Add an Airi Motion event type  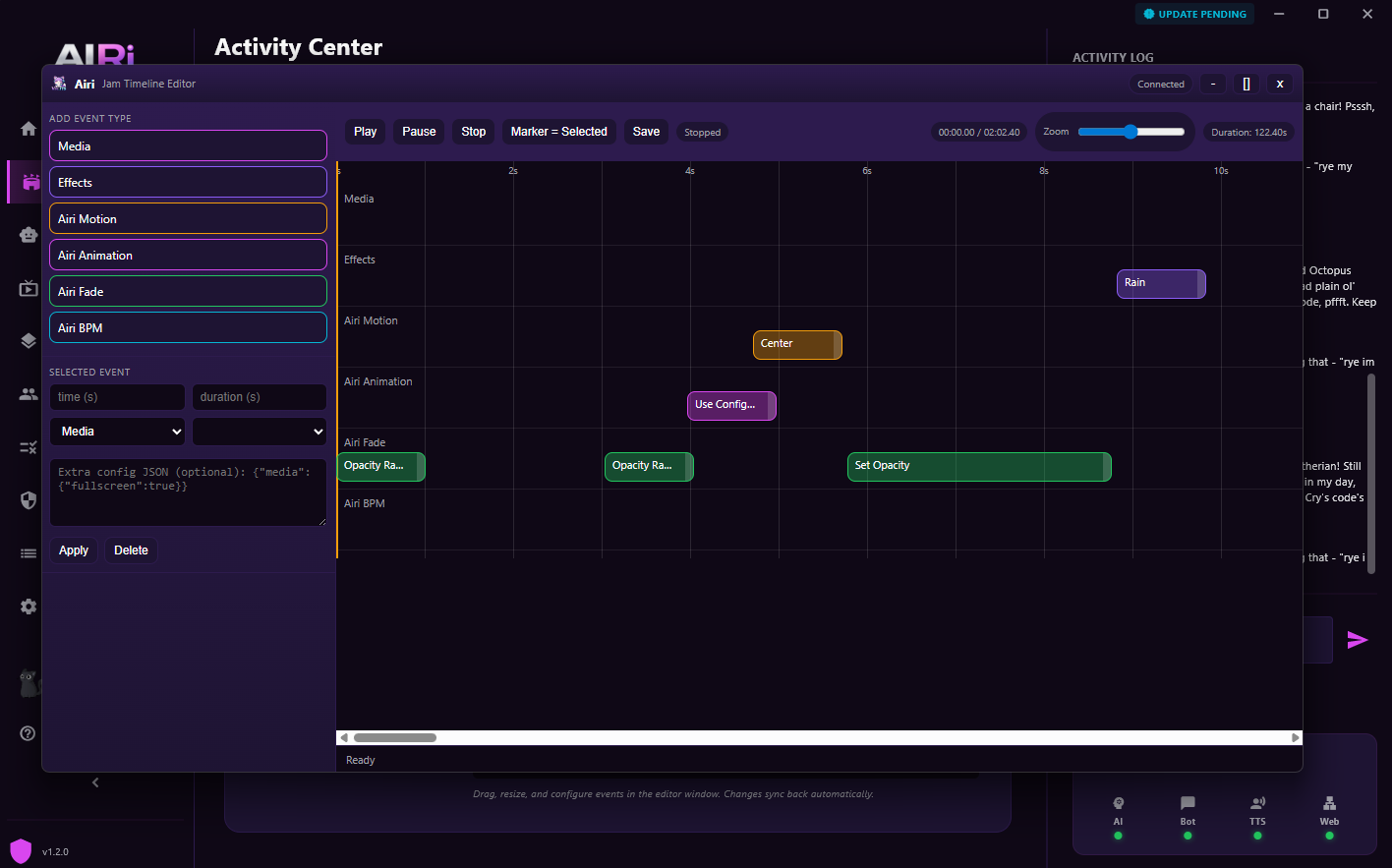pyautogui.click(x=188, y=218)
